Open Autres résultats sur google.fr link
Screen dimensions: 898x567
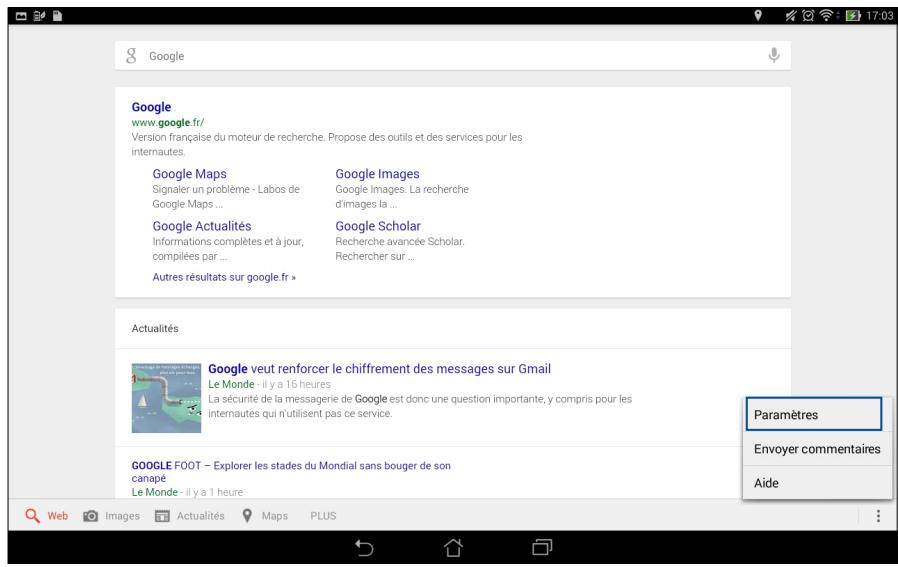pyautogui.click(x=224, y=277)
